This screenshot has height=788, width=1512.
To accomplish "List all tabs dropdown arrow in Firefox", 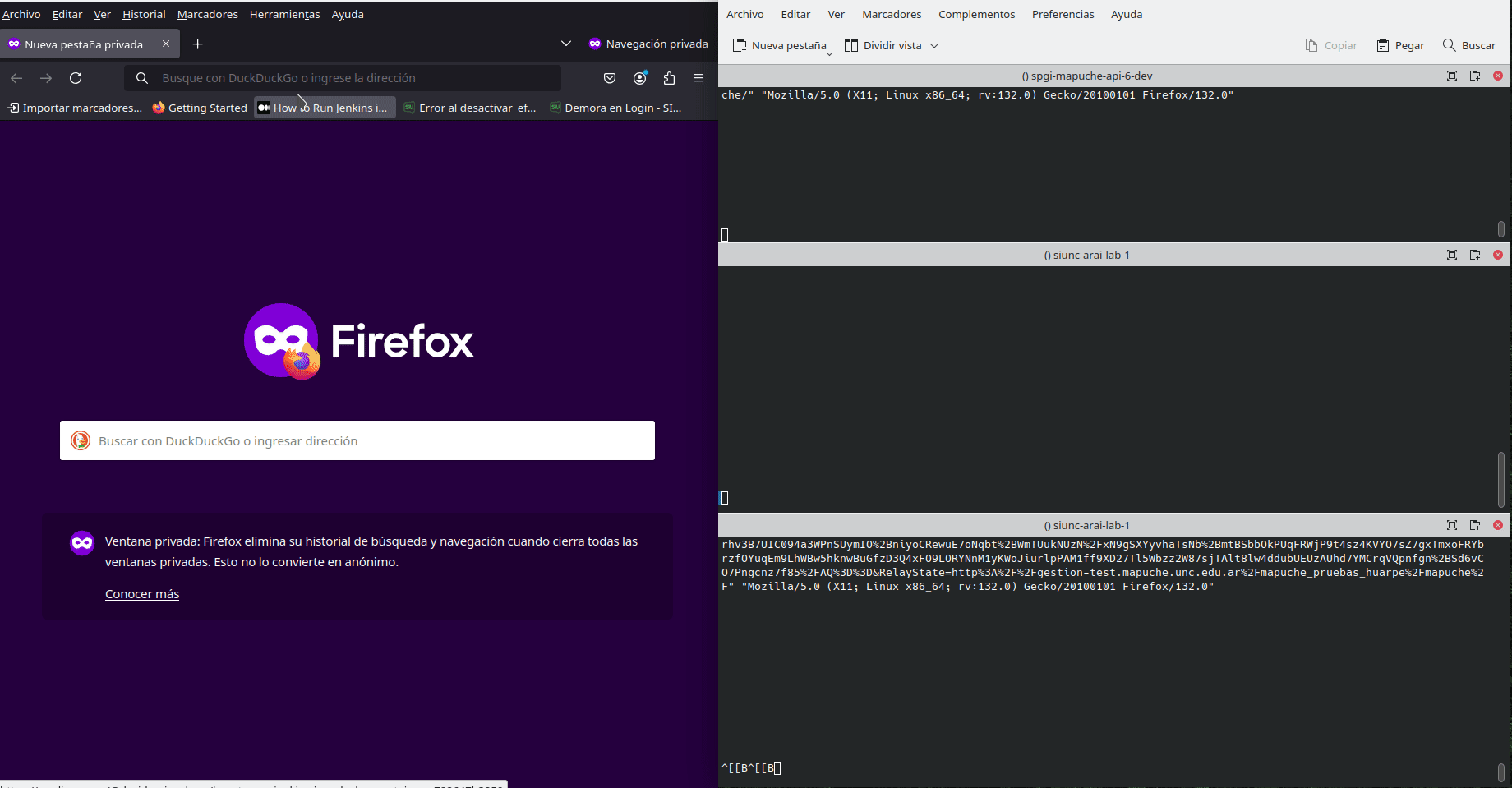I will point(565,44).
